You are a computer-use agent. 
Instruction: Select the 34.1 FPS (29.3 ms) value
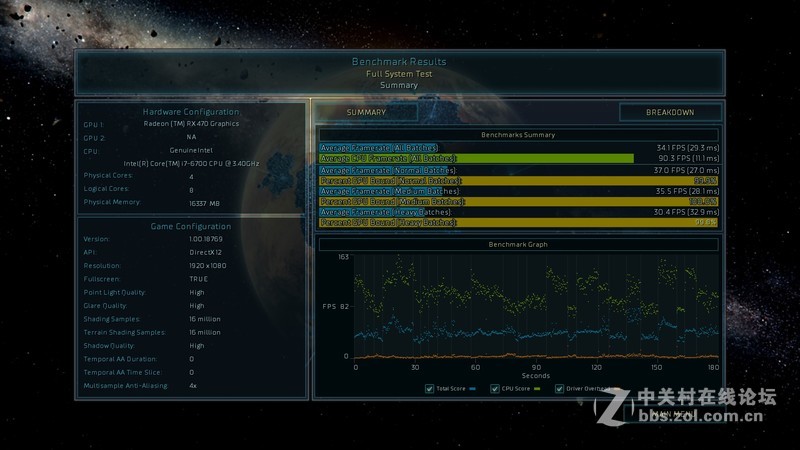(x=688, y=148)
